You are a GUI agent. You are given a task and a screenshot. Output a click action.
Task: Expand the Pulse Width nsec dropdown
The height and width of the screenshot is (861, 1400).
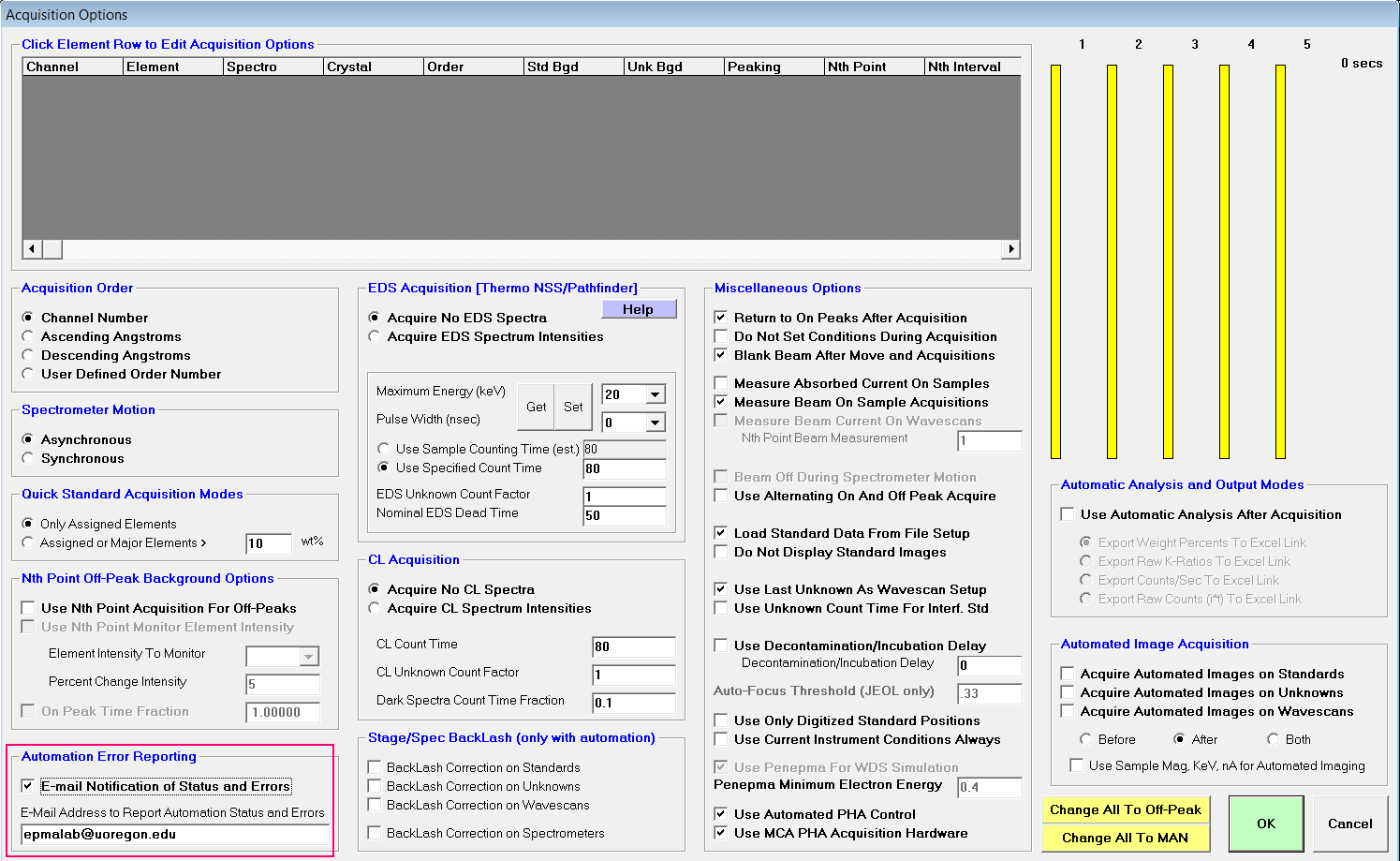pyautogui.click(x=656, y=423)
